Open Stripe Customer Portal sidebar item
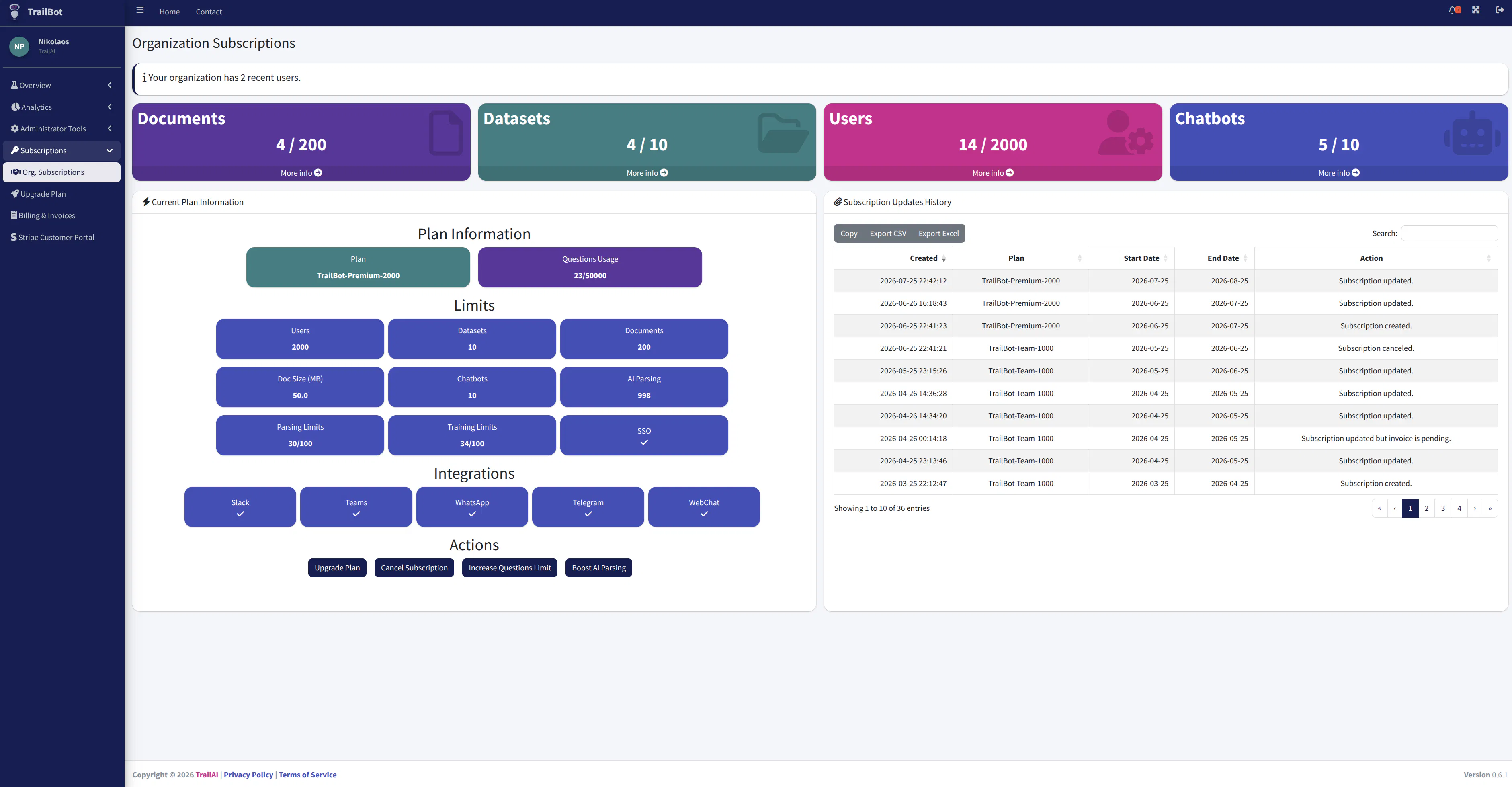The image size is (1512, 787). 61,237
